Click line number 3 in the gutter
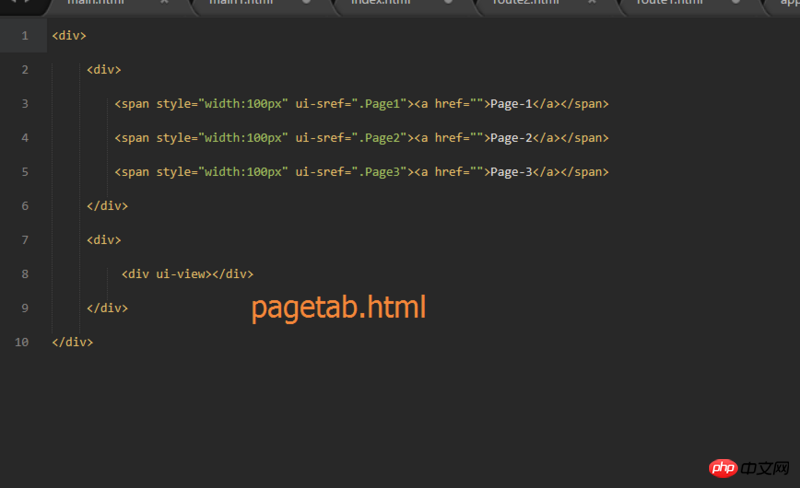The width and height of the screenshot is (800, 488). point(24,104)
